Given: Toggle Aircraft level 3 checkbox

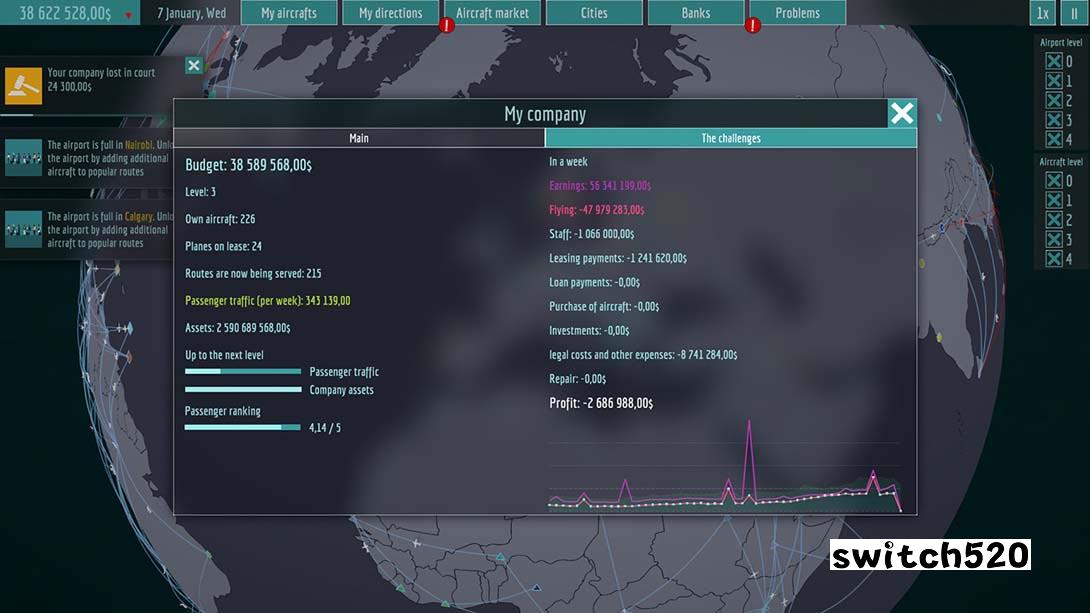Looking at the screenshot, I should pos(1054,239).
